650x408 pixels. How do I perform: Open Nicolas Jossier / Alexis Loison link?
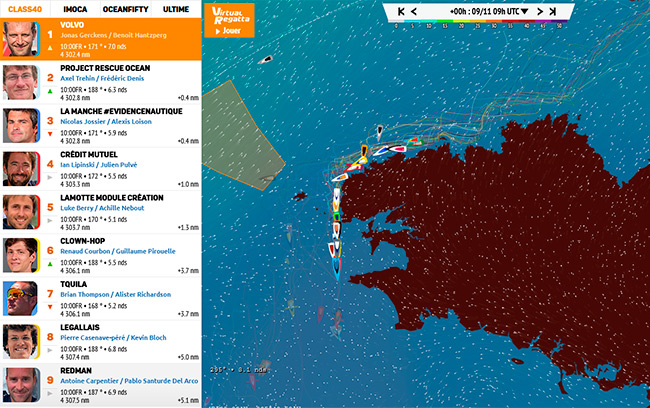click(106, 121)
